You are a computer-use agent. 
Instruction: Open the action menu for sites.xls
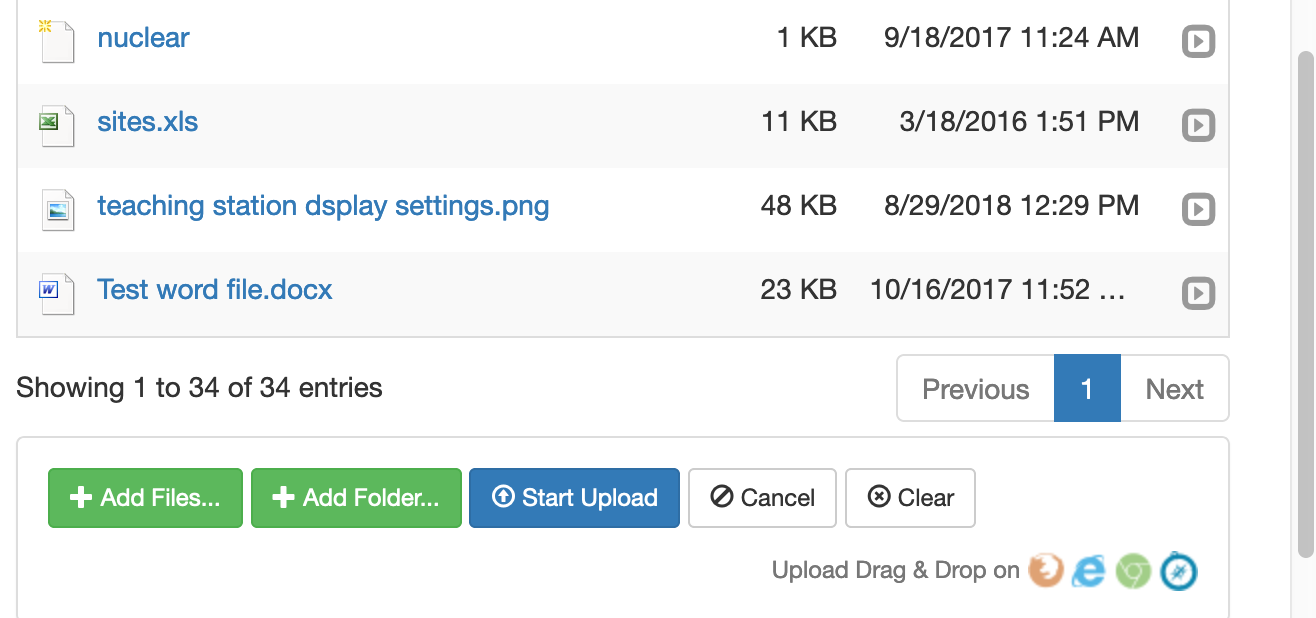tap(1198, 126)
